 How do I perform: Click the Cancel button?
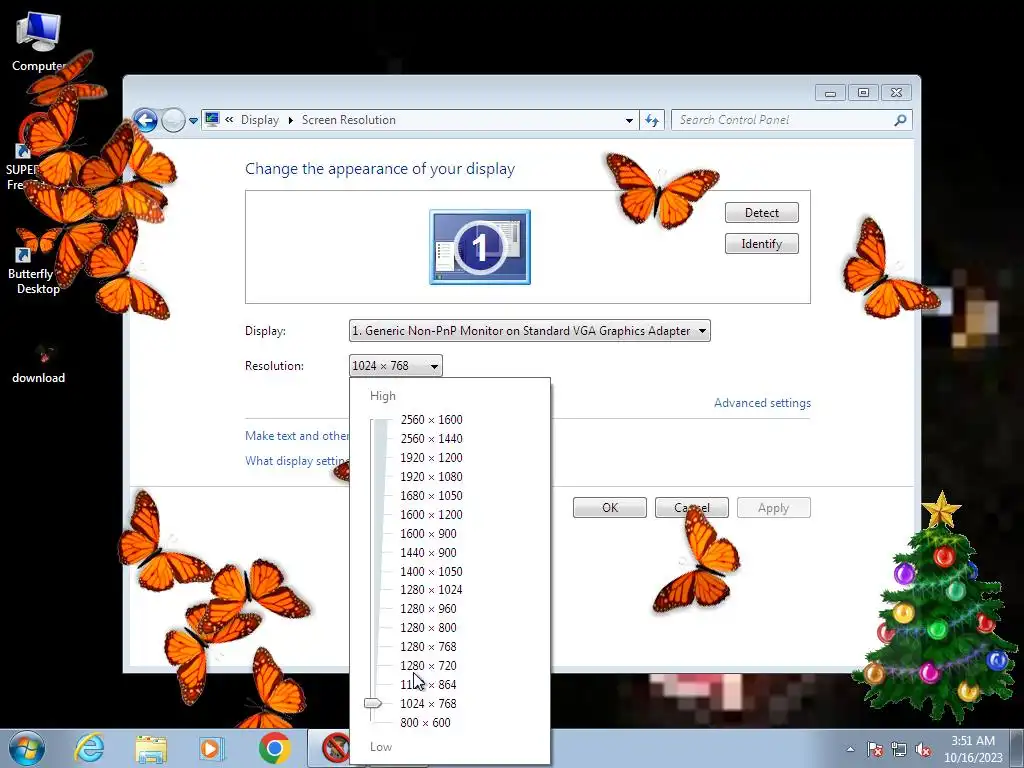692,507
